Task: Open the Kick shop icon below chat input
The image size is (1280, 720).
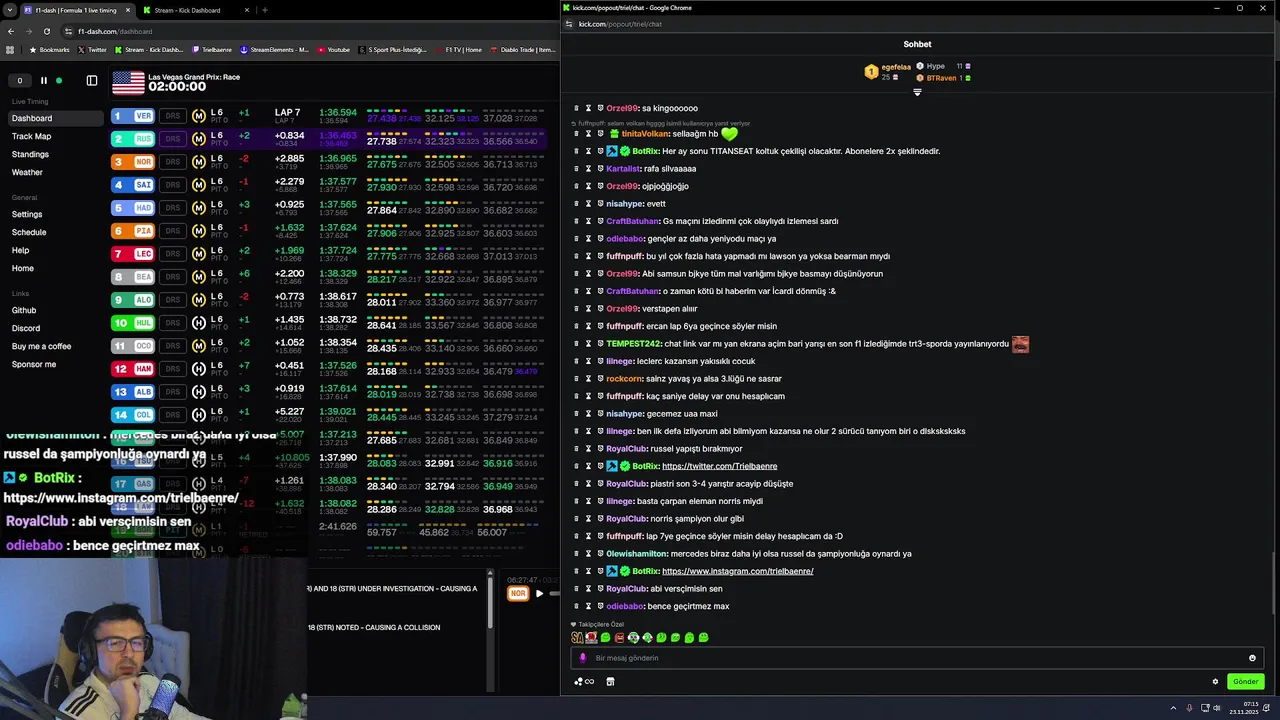Action: [x=610, y=682]
